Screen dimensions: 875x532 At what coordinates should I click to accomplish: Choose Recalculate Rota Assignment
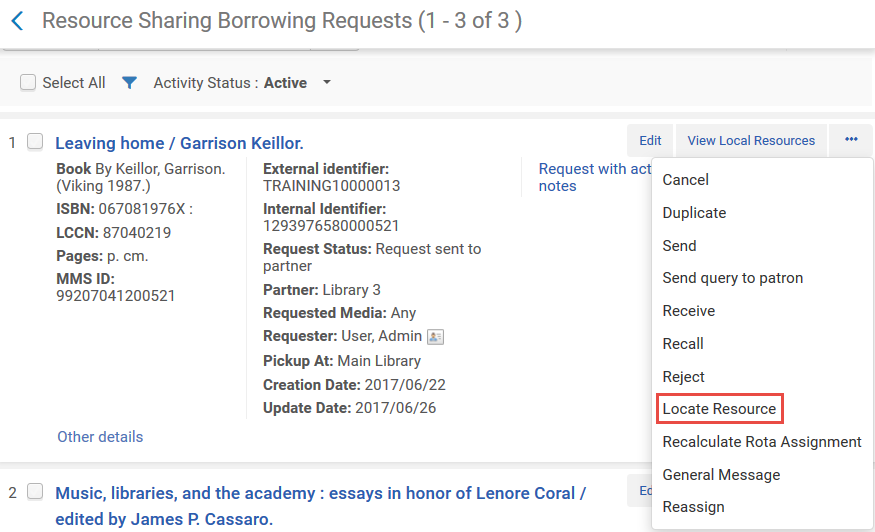(x=762, y=442)
